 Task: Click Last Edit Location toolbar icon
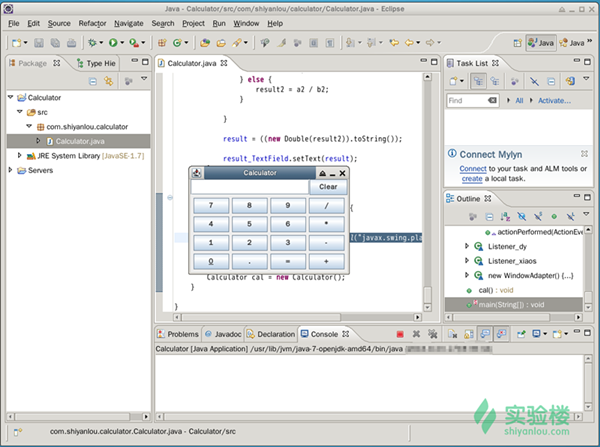click(x=394, y=42)
